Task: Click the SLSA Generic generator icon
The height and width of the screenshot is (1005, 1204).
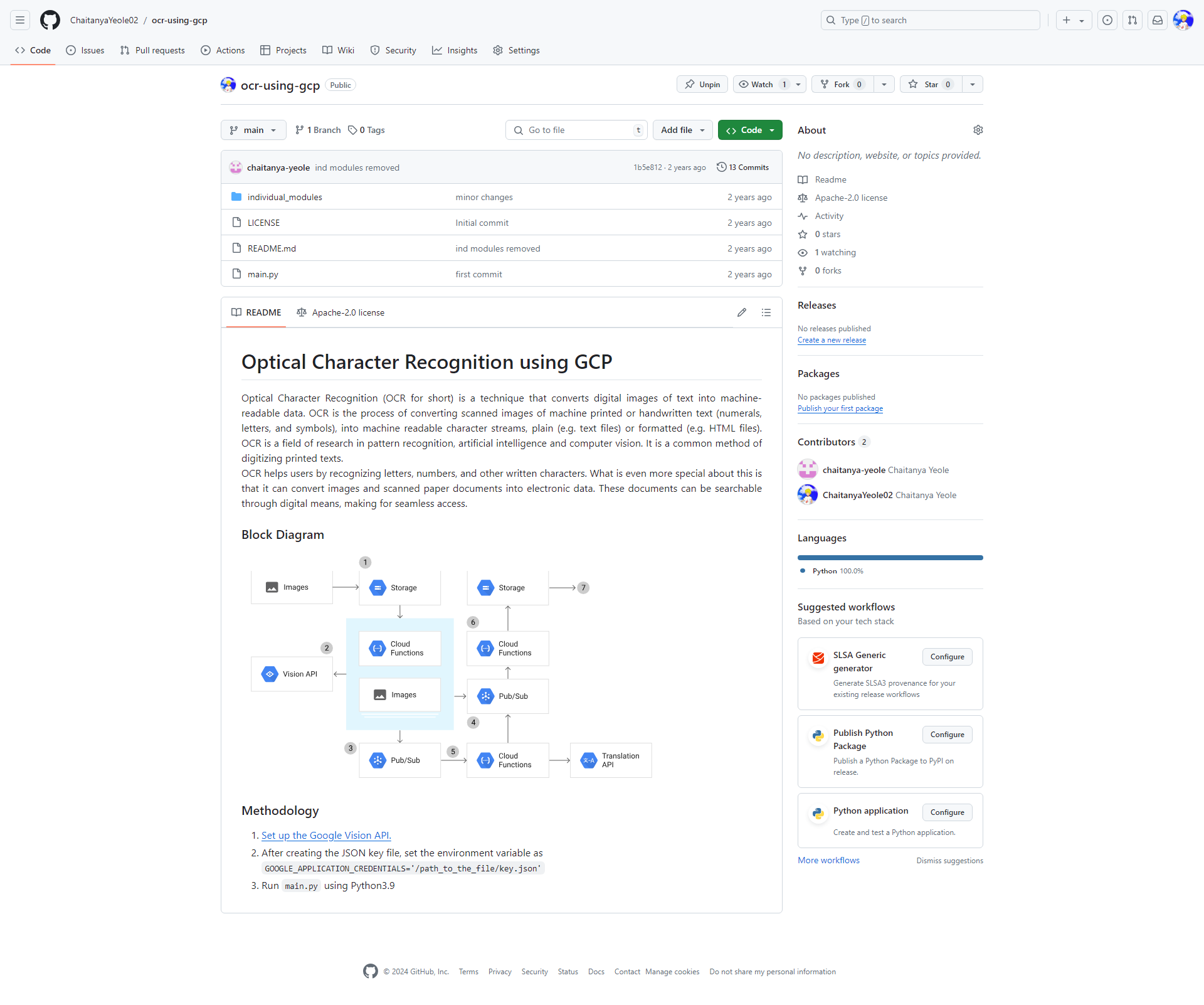Action: click(x=818, y=658)
